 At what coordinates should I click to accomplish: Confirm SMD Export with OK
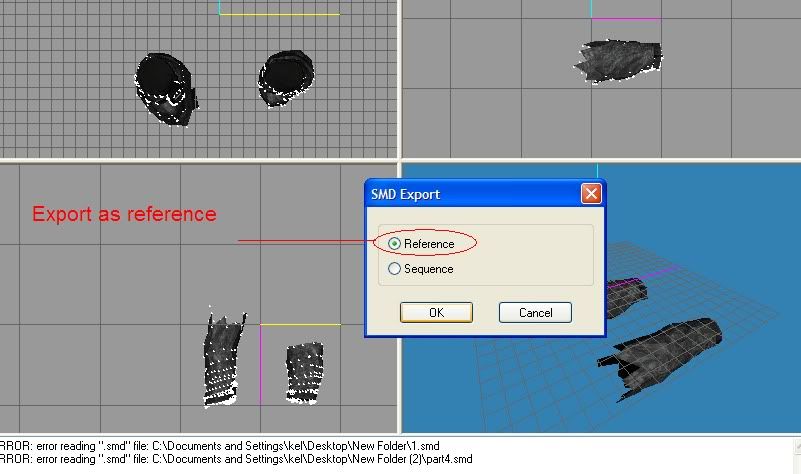(436, 313)
